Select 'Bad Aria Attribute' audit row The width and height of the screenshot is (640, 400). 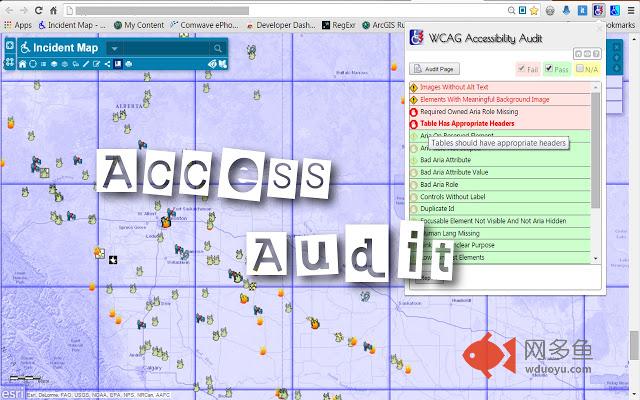pos(500,160)
